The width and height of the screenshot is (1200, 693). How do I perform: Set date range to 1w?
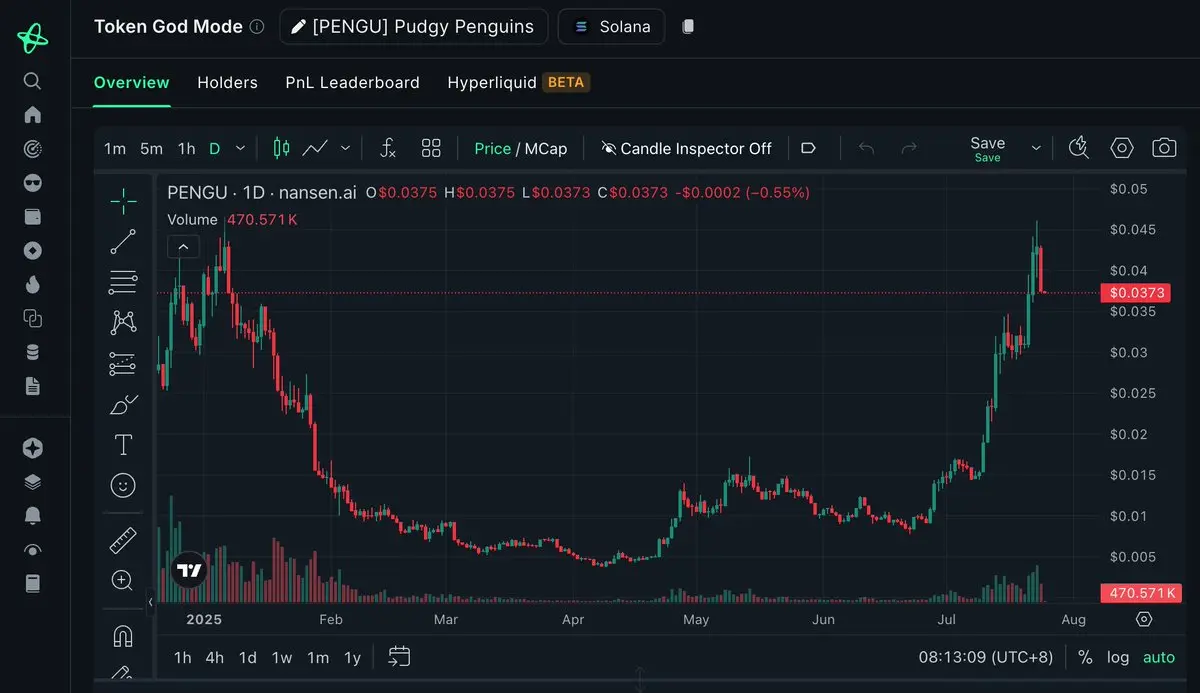click(282, 657)
